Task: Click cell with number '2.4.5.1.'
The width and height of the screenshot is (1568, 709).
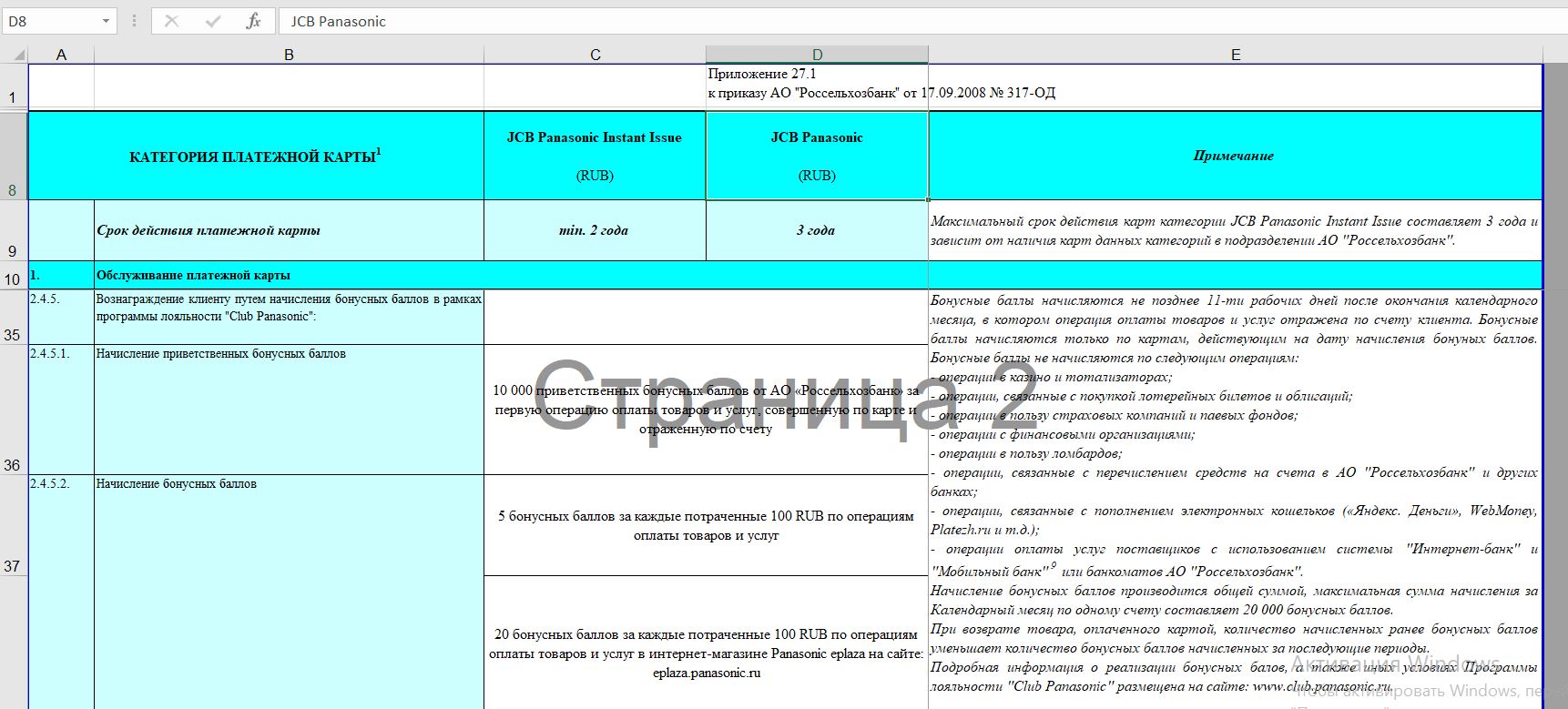Action: pos(61,410)
